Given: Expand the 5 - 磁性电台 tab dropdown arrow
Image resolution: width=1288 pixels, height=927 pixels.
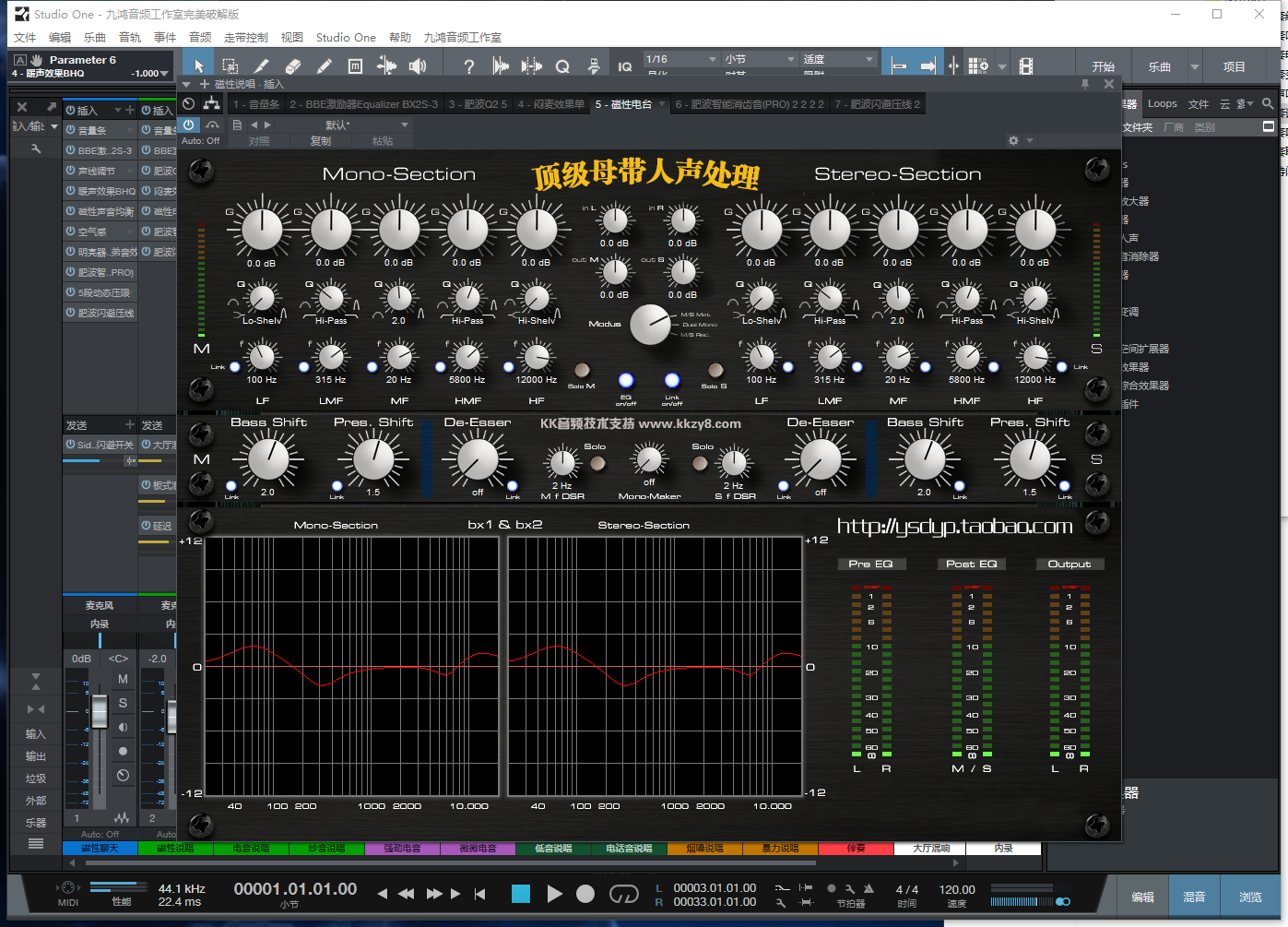Looking at the screenshot, I should (x=660, y=104).
